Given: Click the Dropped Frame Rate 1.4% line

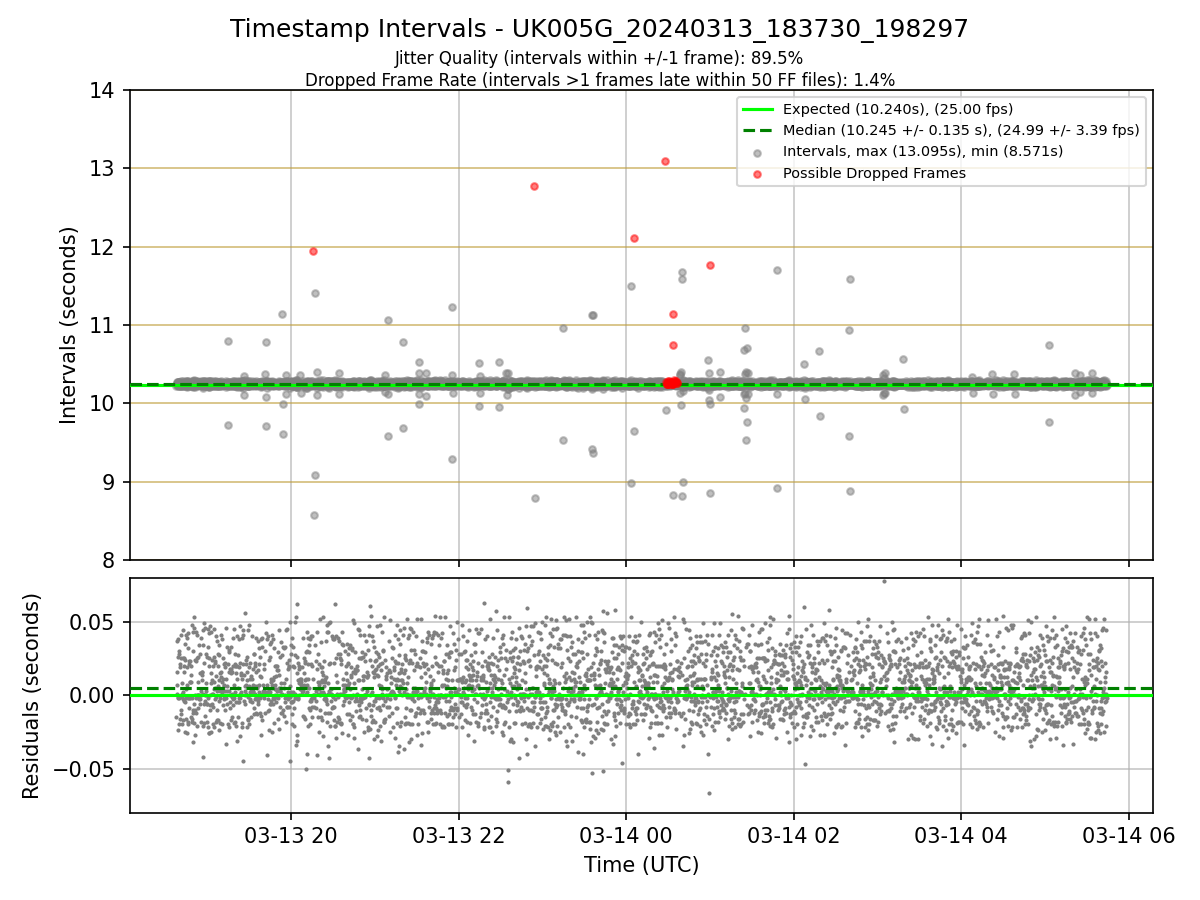Looking at the screenshot, I should click(599, 79).
